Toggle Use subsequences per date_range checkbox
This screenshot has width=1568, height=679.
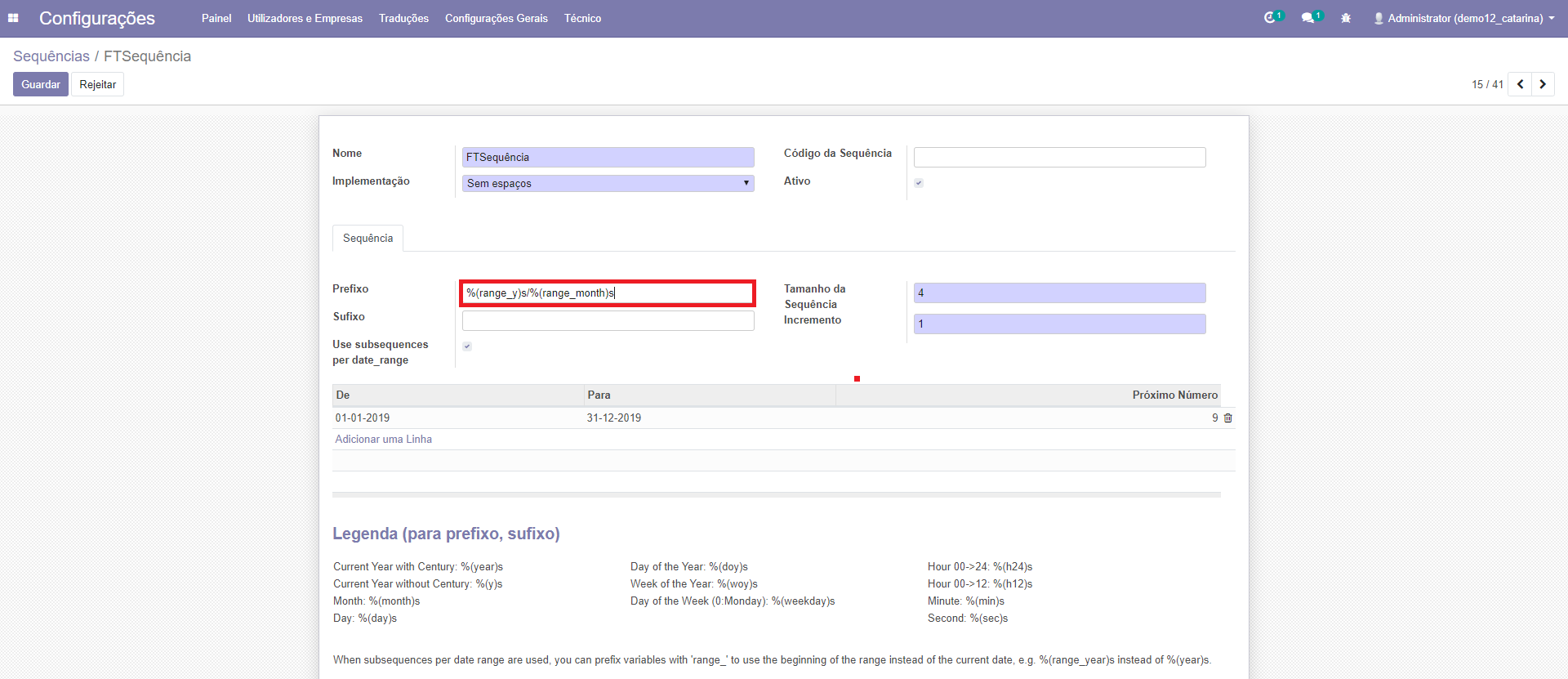tap(467, 346)
